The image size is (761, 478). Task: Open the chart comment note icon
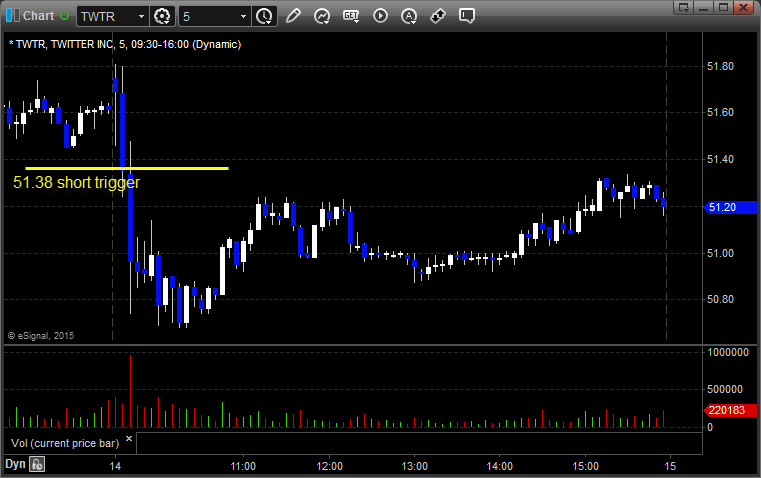pyautogui.click(x=467, y=16)
